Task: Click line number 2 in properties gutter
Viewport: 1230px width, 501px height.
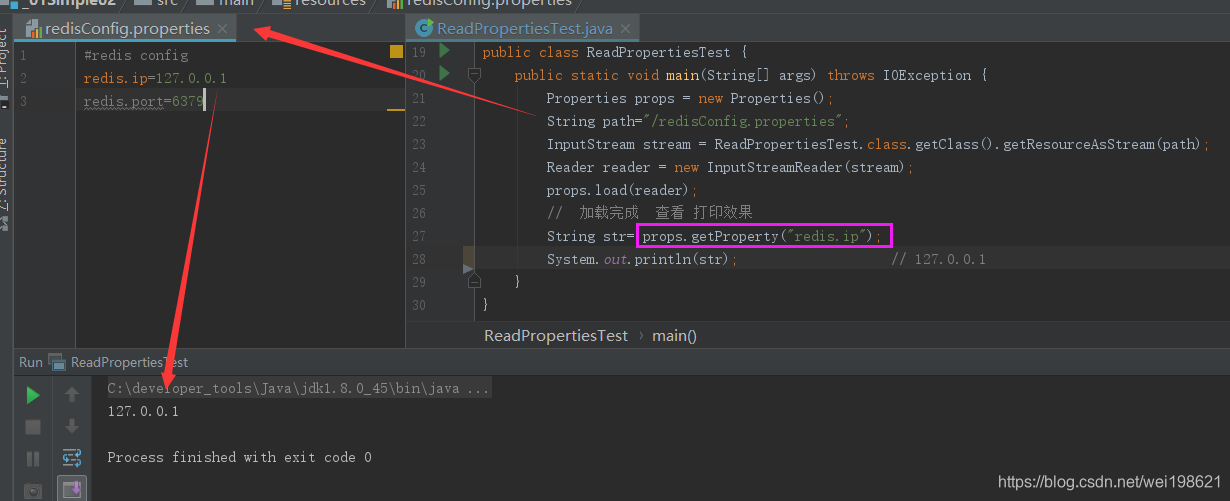Action: coord(23,78)
